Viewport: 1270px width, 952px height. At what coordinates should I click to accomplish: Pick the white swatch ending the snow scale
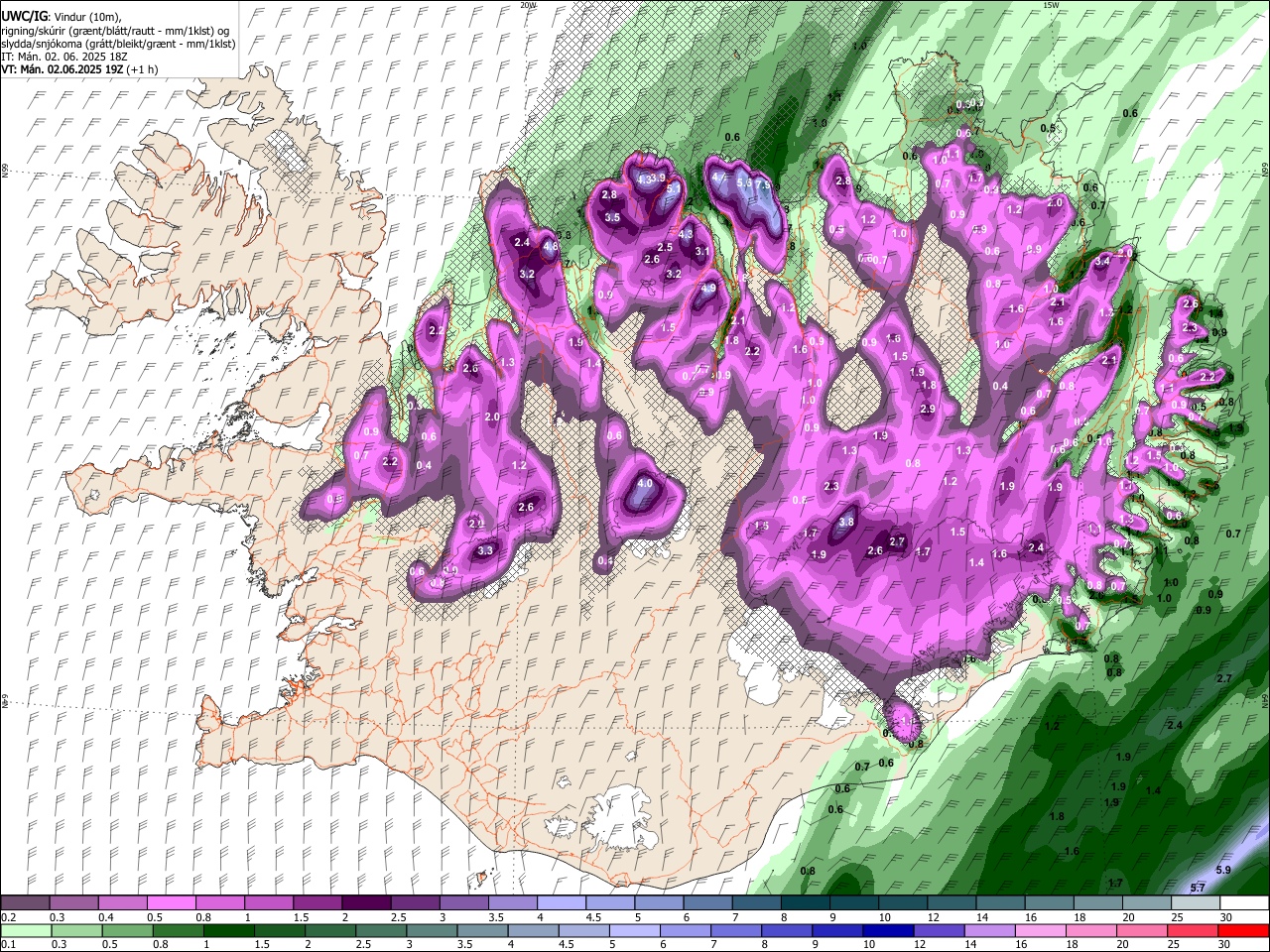(x=1243, y=903)
